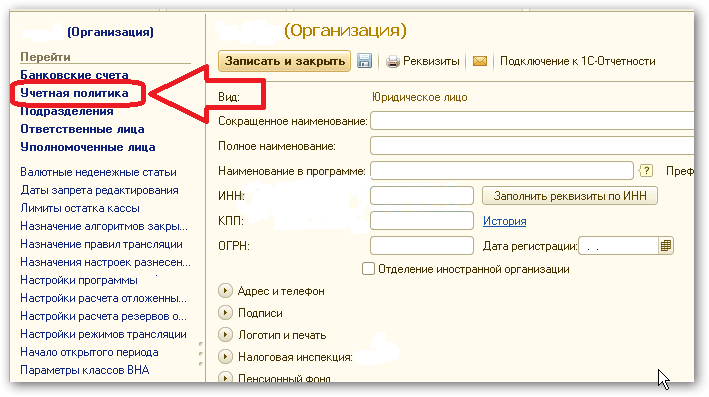Image resolution: width=709 pixels, height=397 pixels.
Task: Open Параметры классов ВНА
Action: click(x=85, y=370)
